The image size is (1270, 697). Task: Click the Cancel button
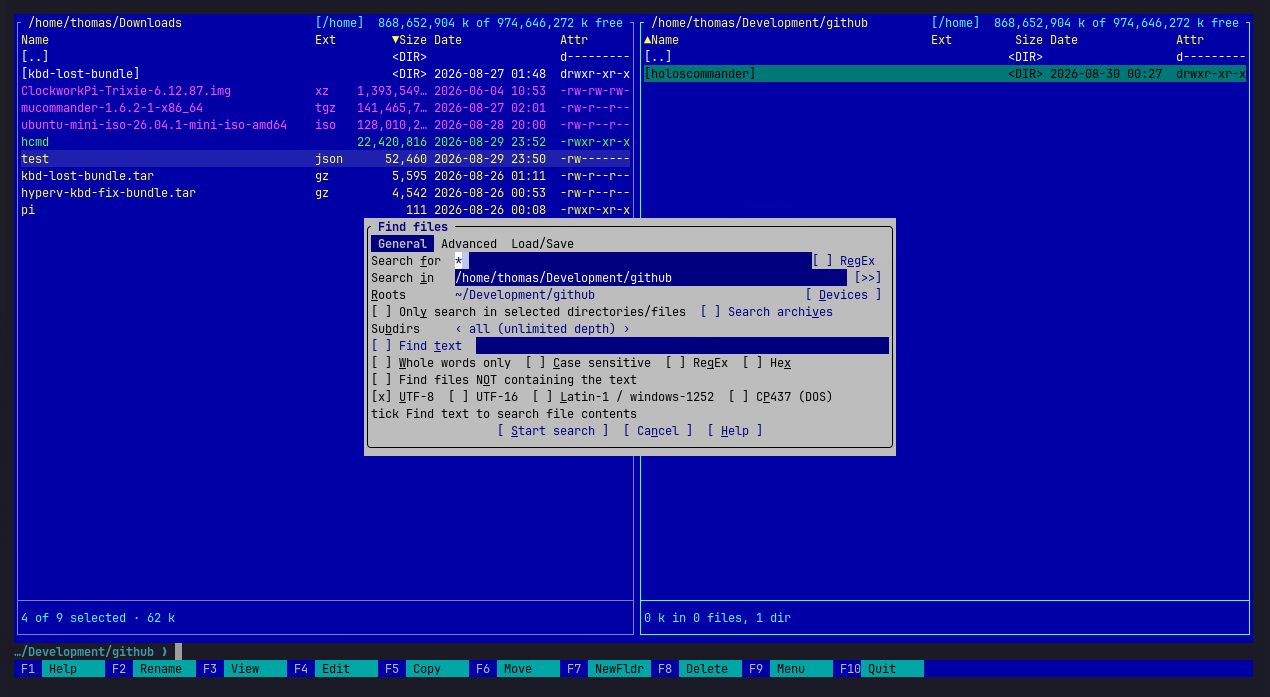click(658, 431)
